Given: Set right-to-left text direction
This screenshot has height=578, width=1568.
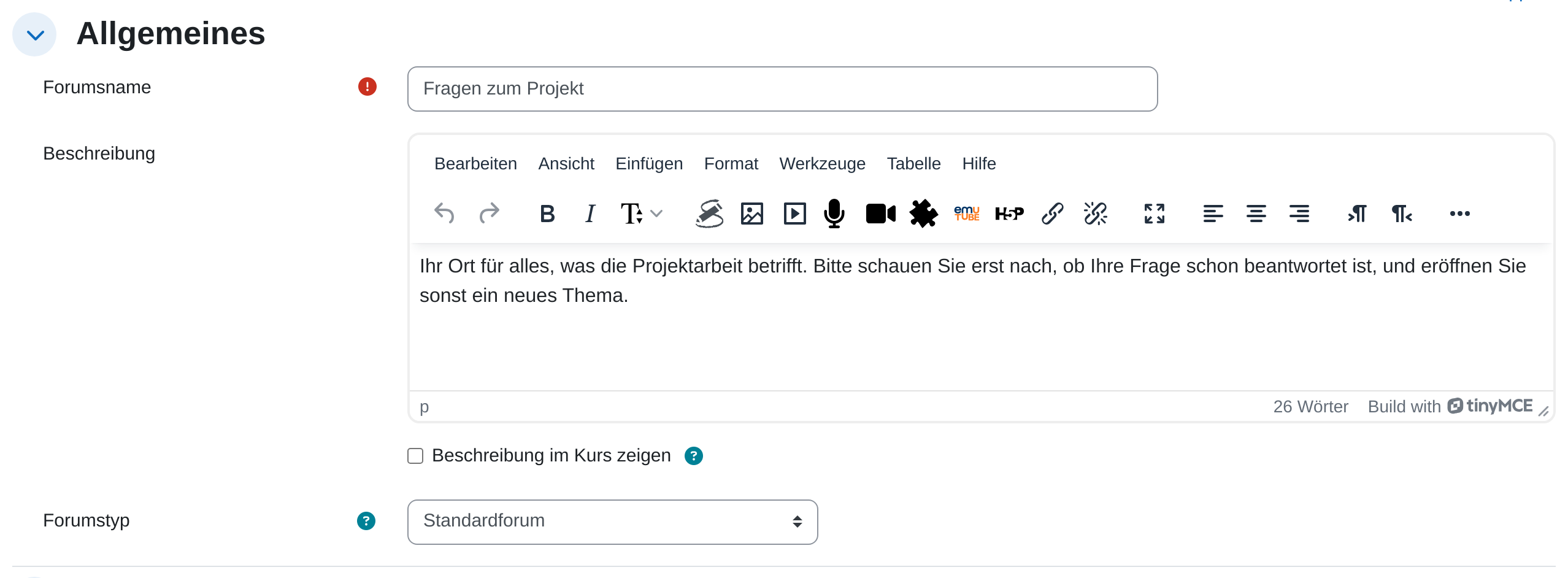Looking at the screenshot, I should [1402, 214].
